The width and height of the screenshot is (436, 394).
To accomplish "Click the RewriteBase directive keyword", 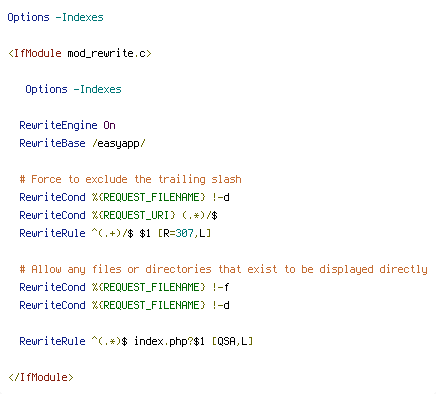I will (x=52, y=143).
